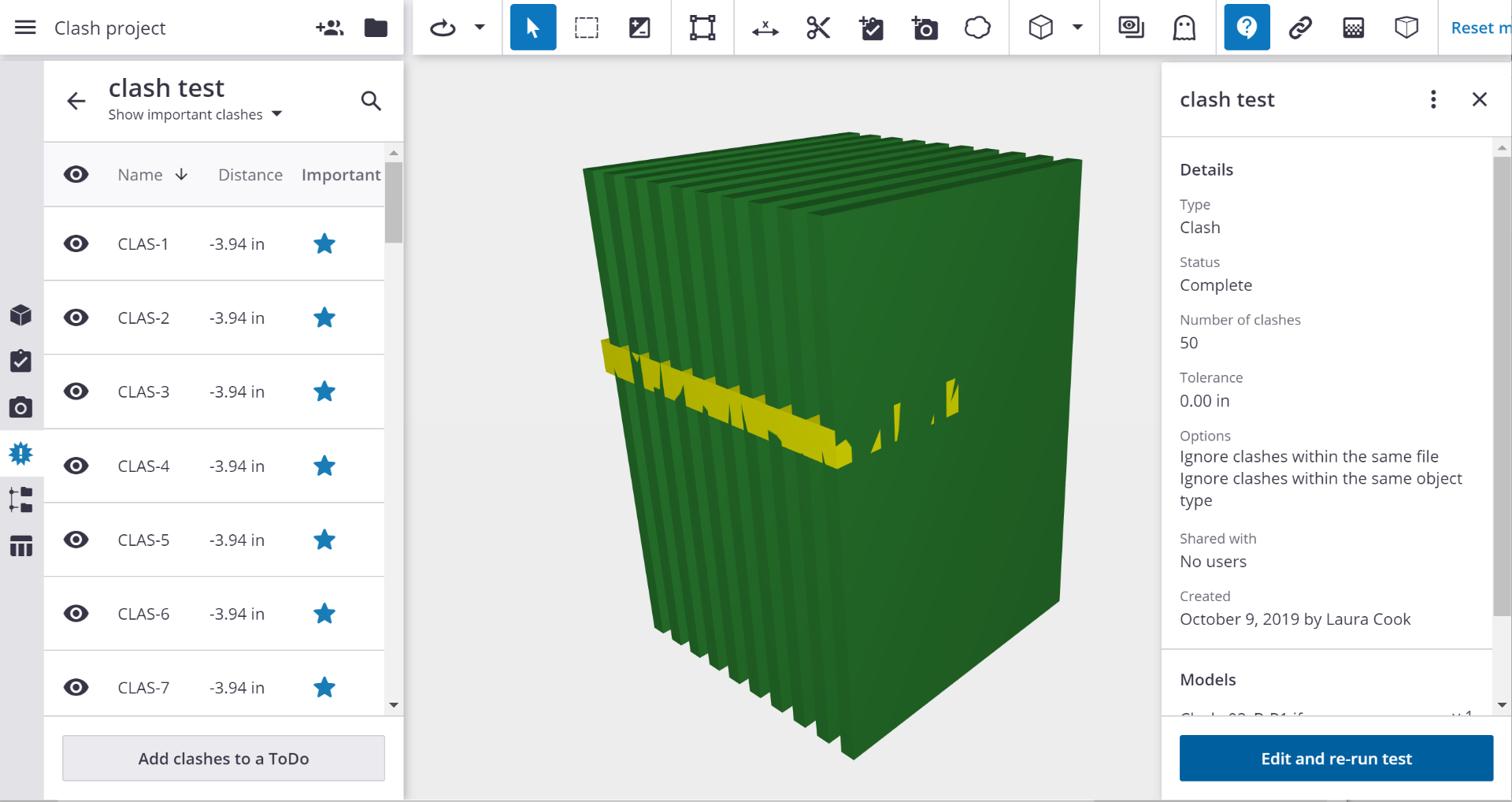Open the add users share icon
Viewport: 1512px width, 802px height.
(329, 28)
